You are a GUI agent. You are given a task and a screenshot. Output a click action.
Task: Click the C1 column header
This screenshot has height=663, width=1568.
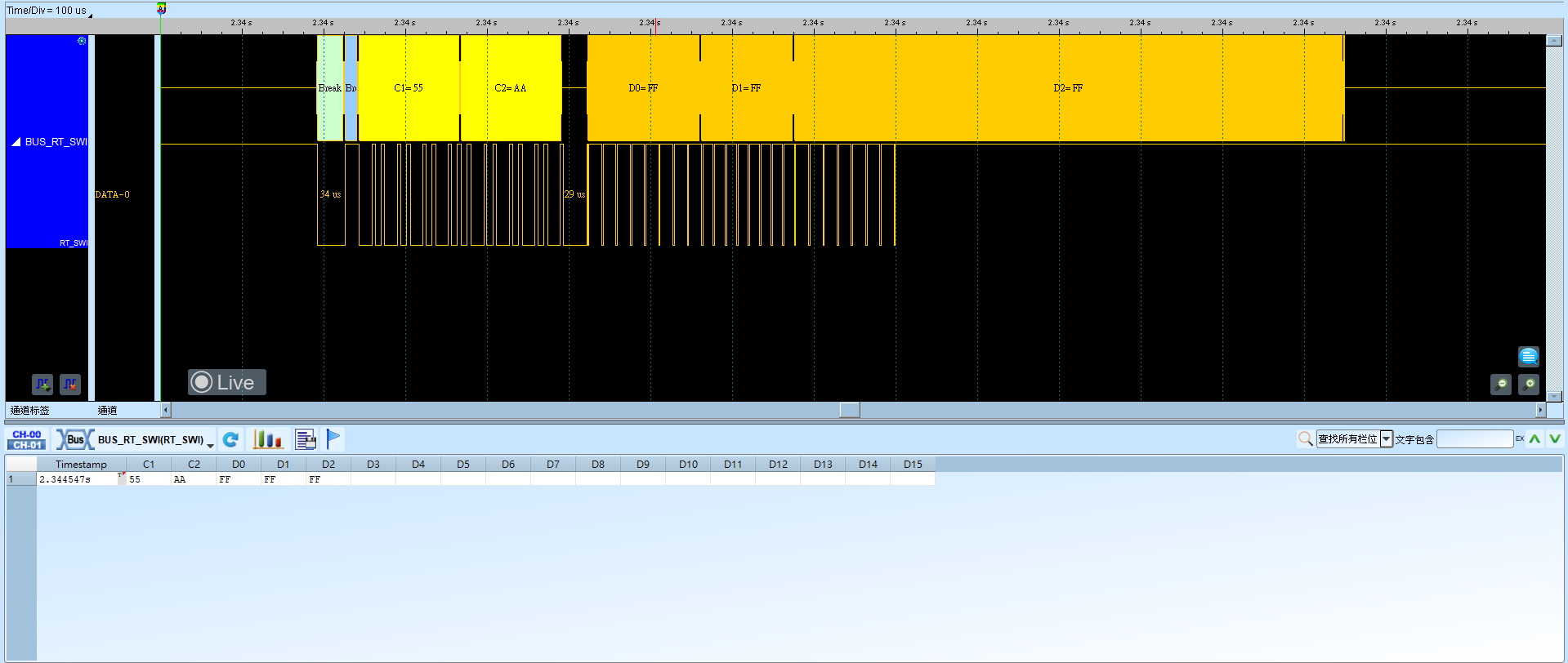(x=149, y=464)
